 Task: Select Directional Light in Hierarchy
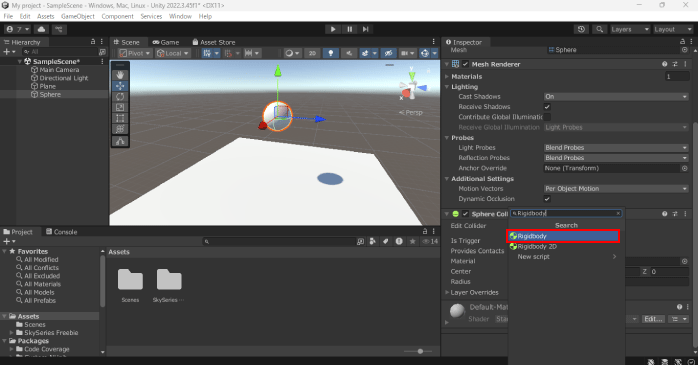pos(64,78)
